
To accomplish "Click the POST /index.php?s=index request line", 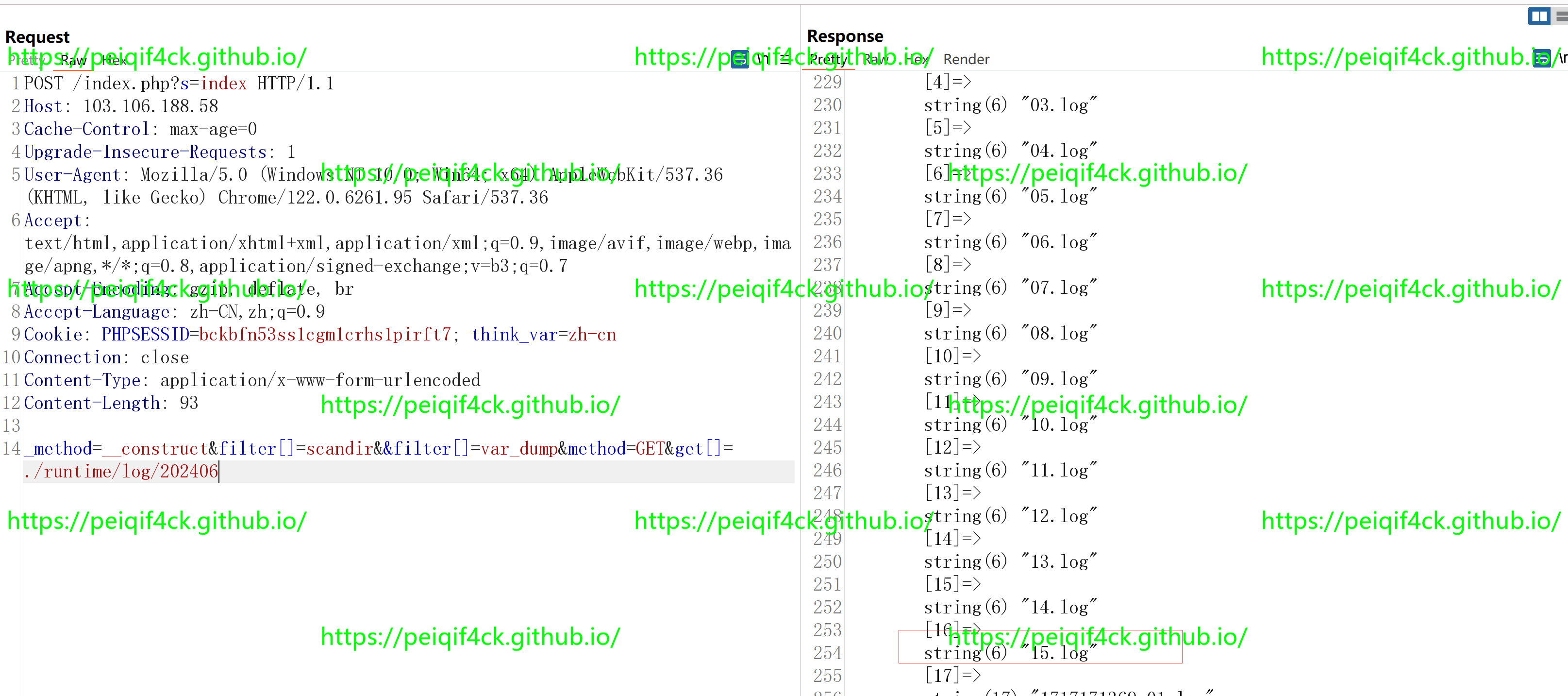I will pyautogui.click(x=179, y=83).
